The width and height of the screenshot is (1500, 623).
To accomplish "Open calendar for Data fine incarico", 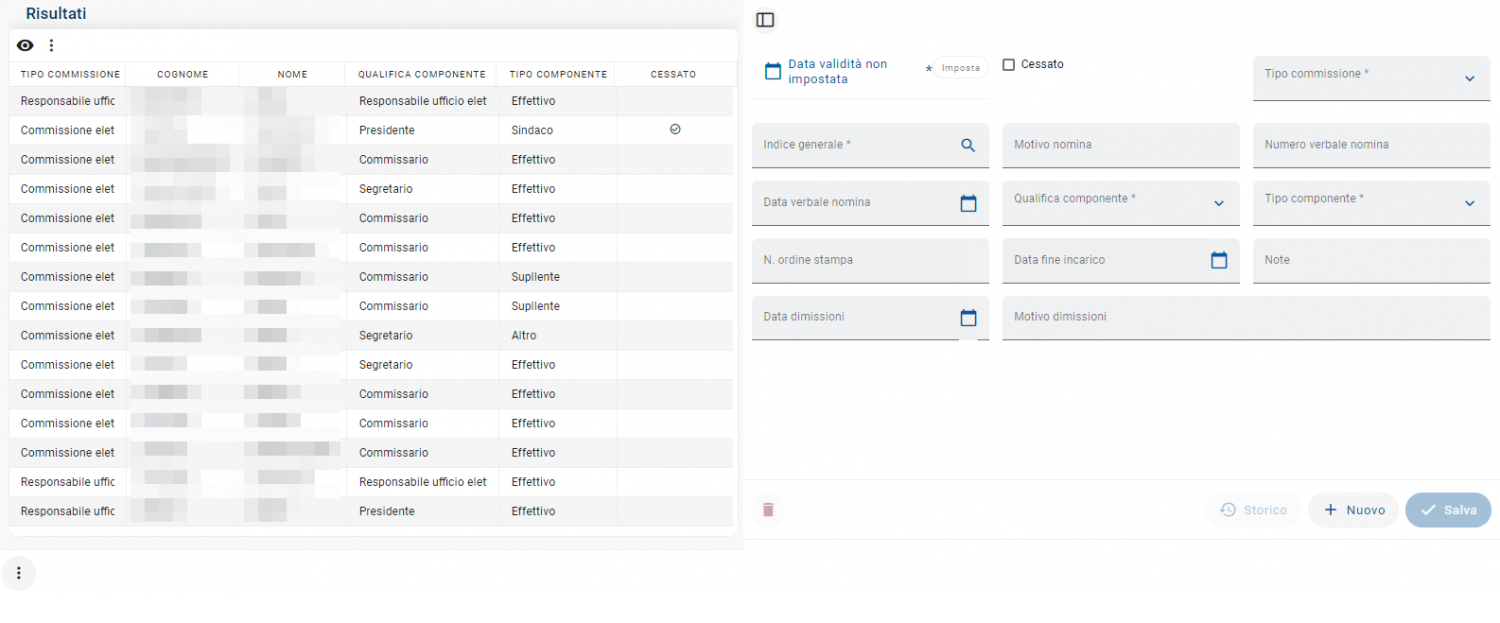I will pyautogui.click(x=1218, y=260).
